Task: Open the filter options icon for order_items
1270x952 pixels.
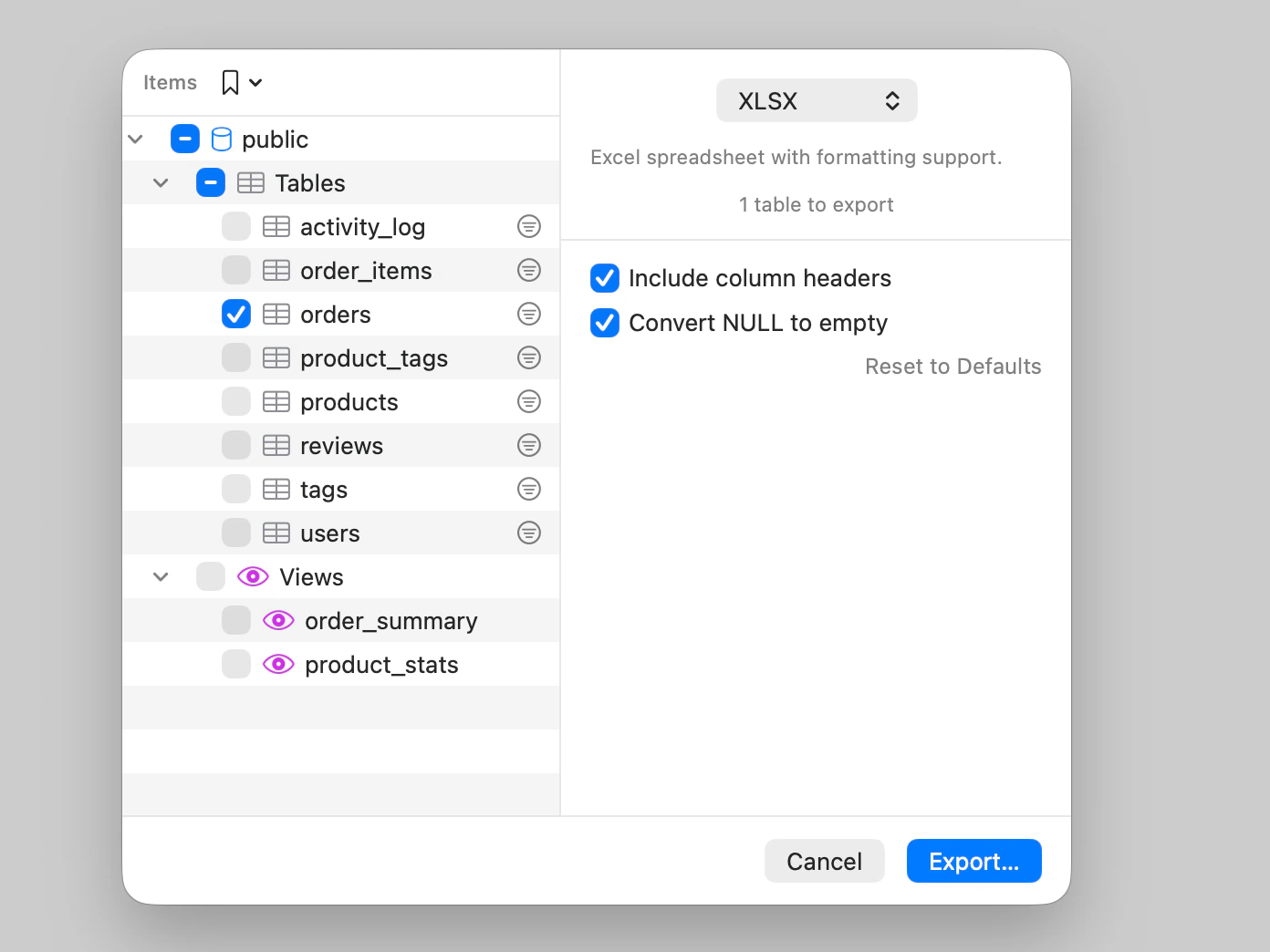Action: click(529, 270)
